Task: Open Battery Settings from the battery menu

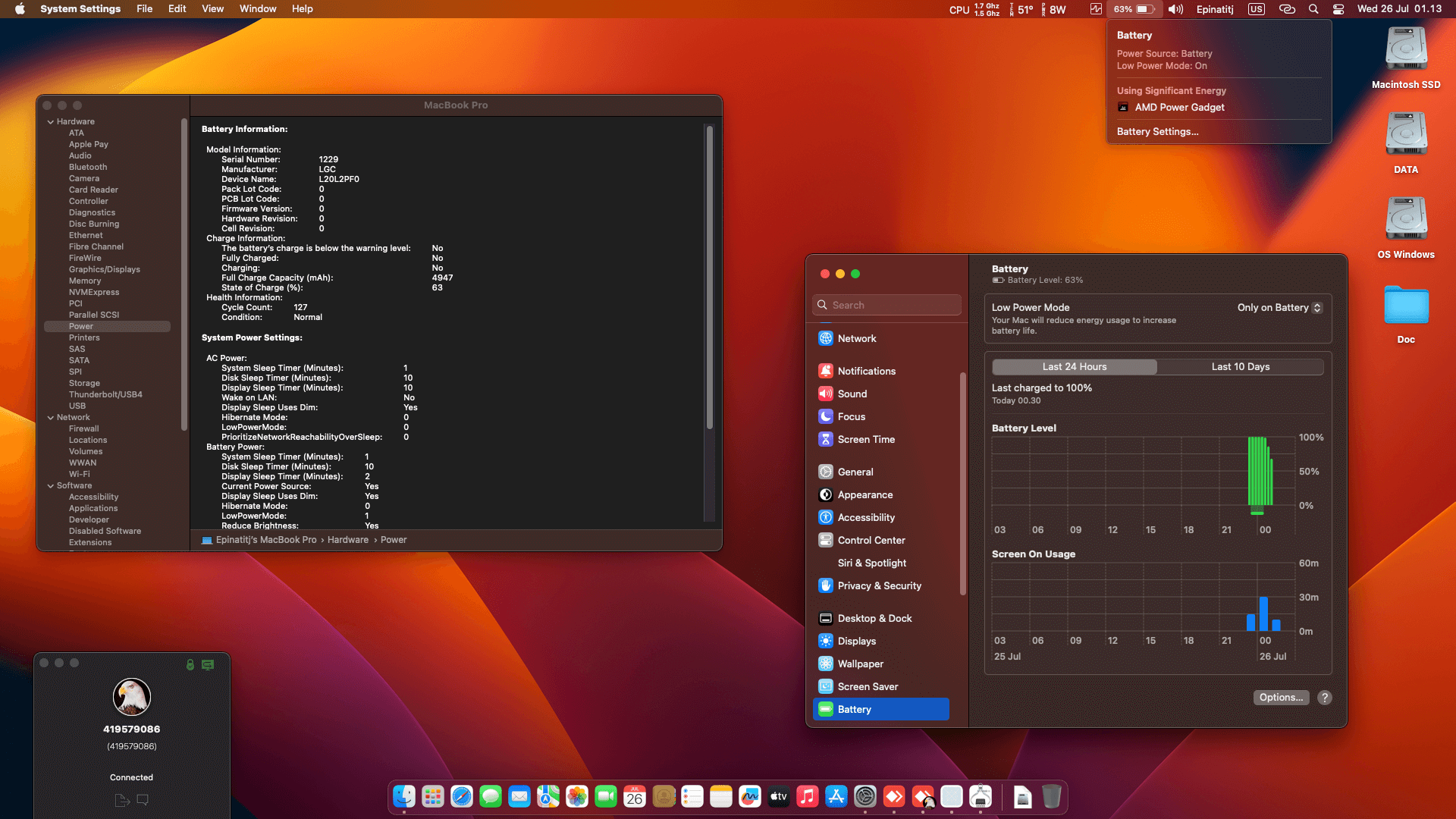Action: tap(1157, 131)
